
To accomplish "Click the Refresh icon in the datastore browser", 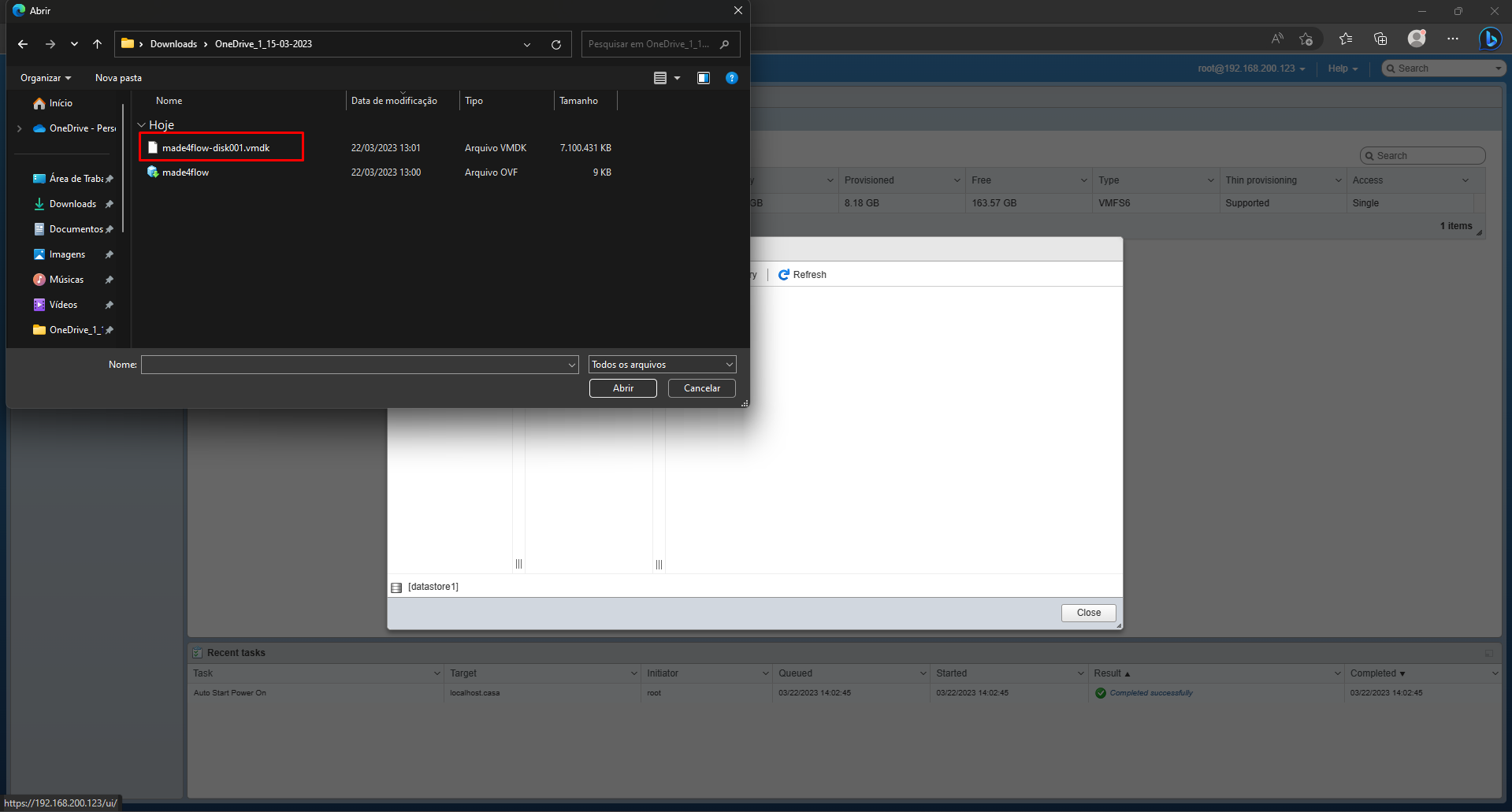I will coord(784,274).
